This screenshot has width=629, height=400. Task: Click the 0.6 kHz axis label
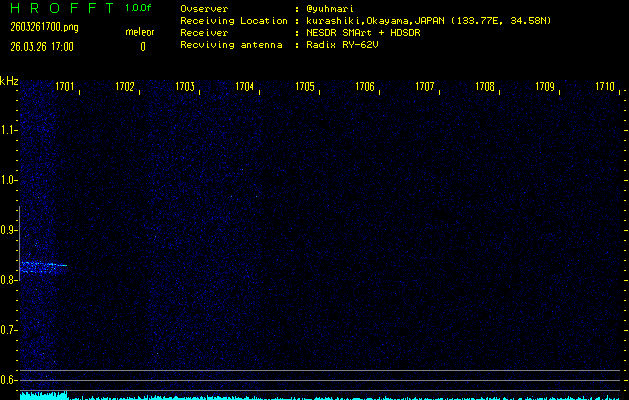(8, 380)
